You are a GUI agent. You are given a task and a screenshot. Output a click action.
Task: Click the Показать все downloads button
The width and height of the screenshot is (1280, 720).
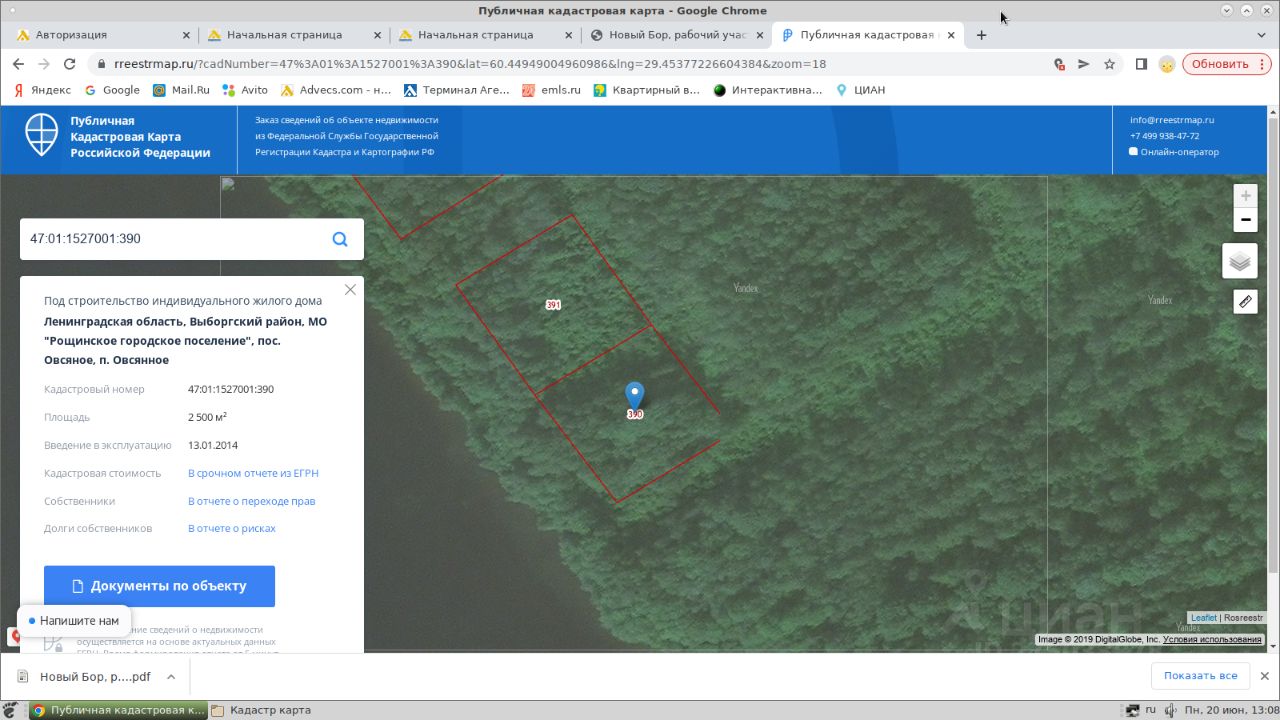click(1200, 676)
